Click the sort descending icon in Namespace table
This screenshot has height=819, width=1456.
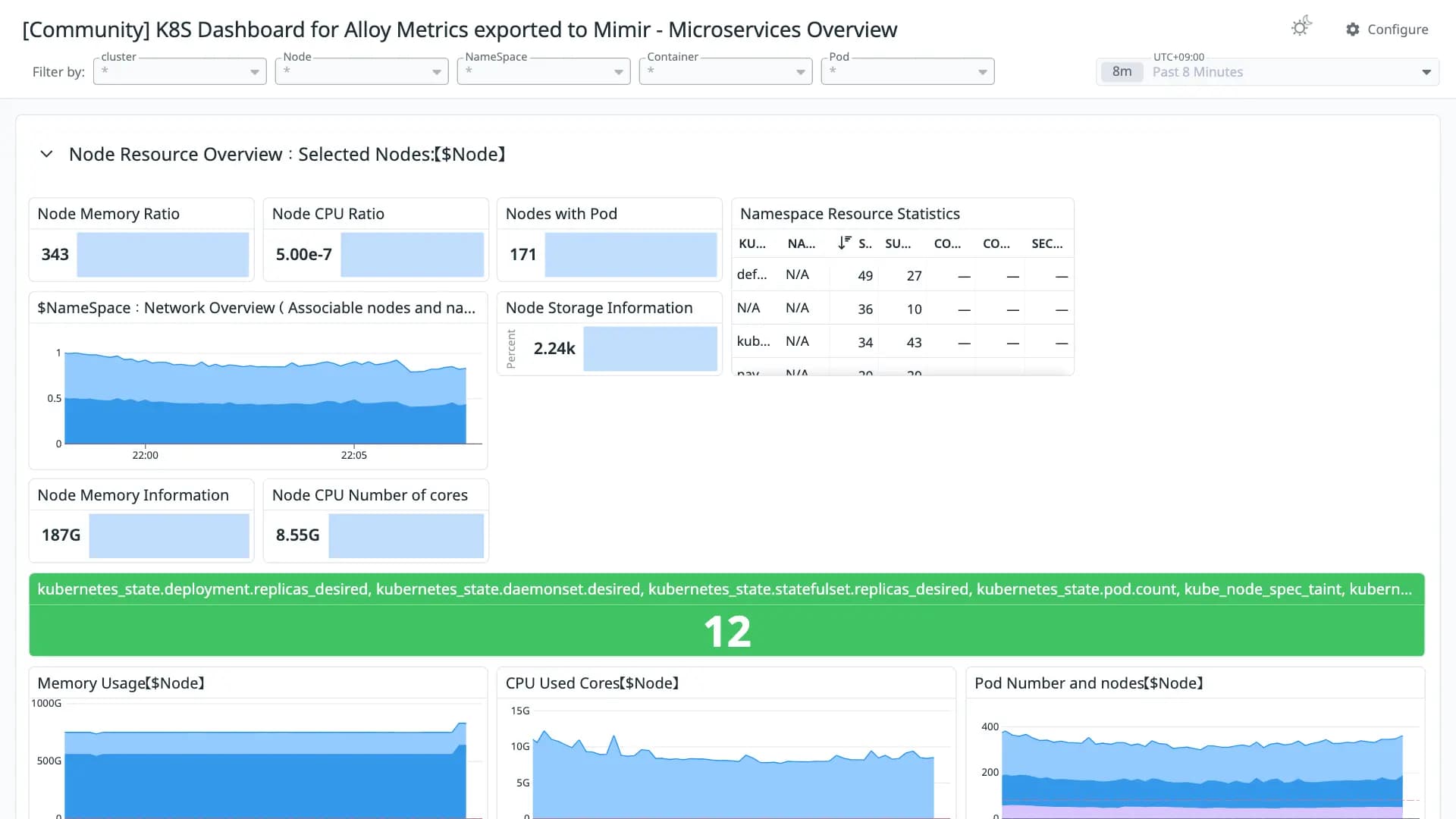pyautogui.click(x=844, y=243)
